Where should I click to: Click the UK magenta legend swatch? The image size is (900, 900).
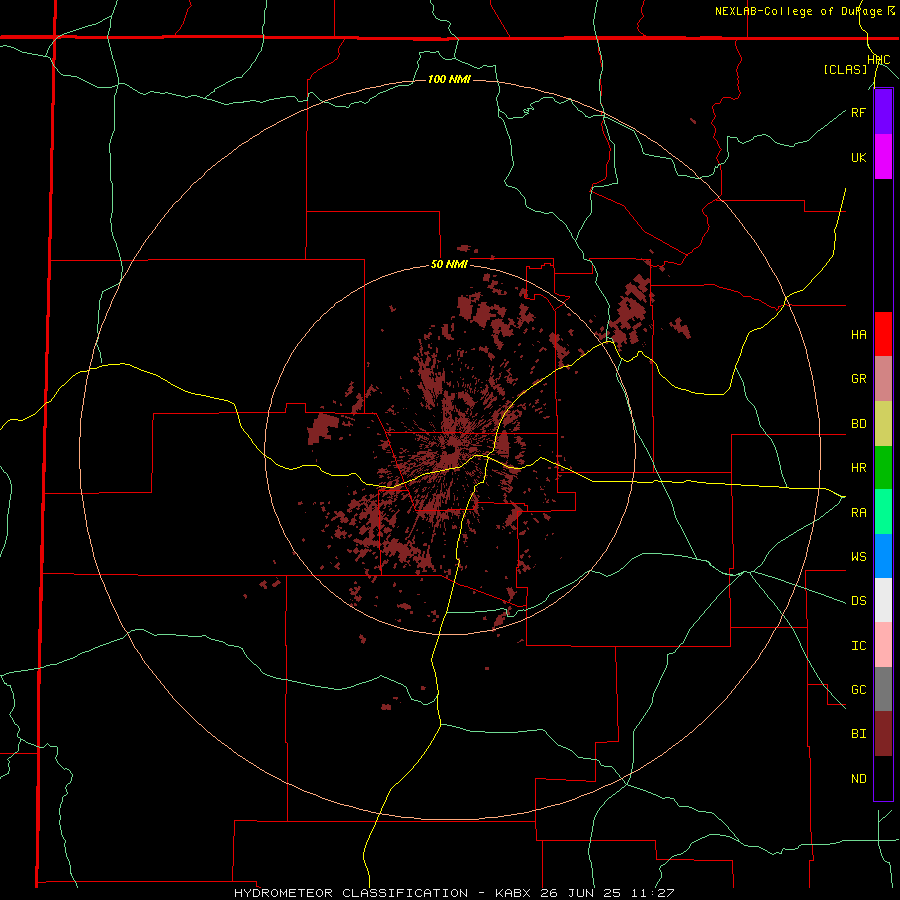883,157
